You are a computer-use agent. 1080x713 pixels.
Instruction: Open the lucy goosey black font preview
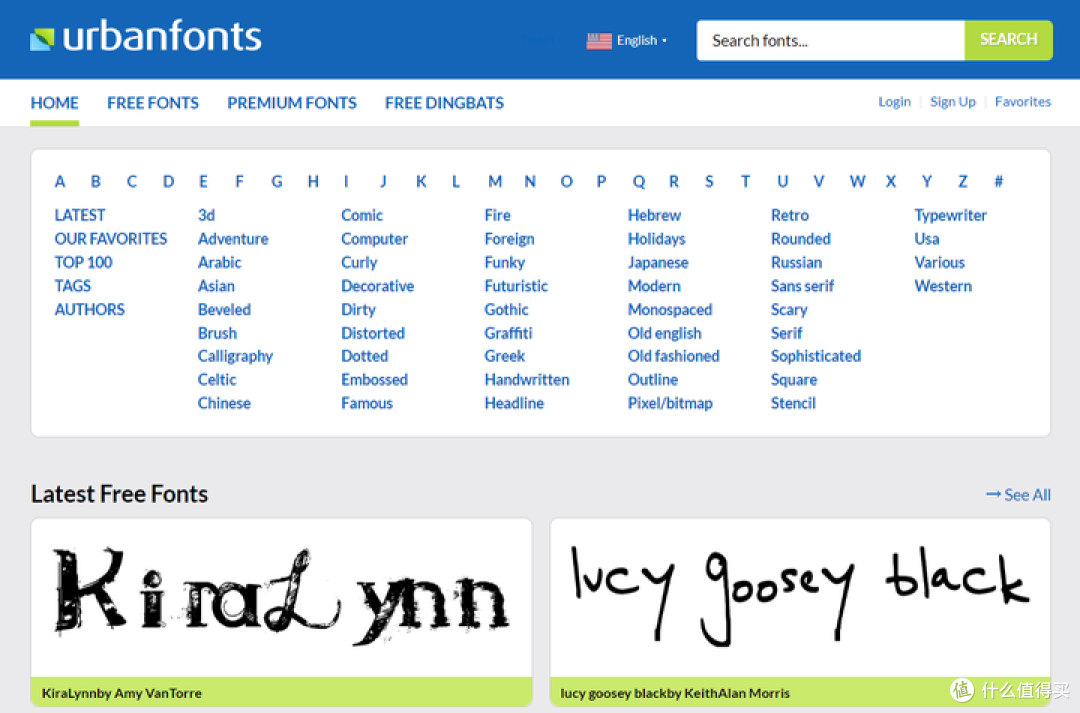tap(800, 597)
